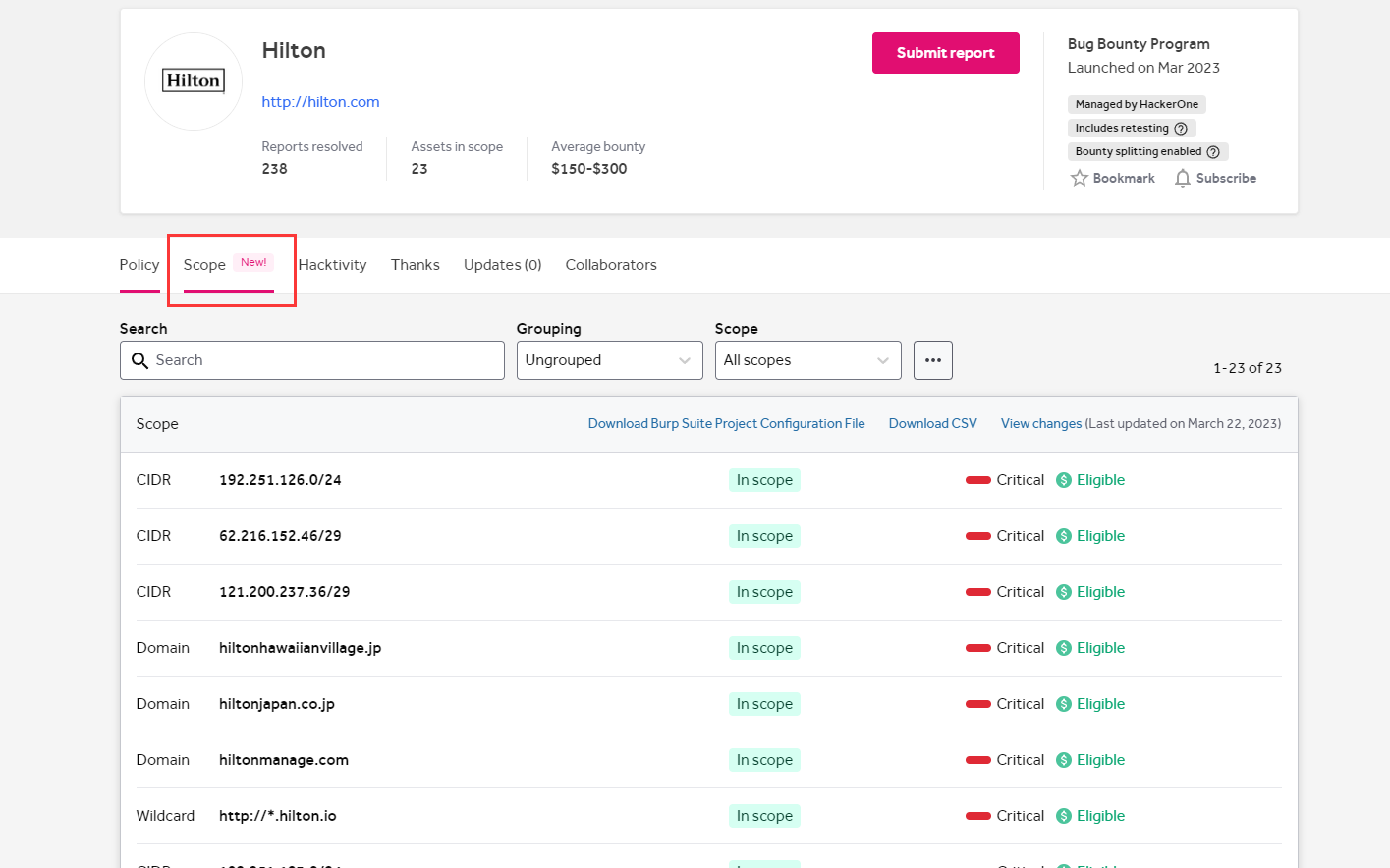Viewport: 1390px width, 868px height.
Task: Click dollar eligible icon for 62.216.152.46/29
Action: (1064, 536)
